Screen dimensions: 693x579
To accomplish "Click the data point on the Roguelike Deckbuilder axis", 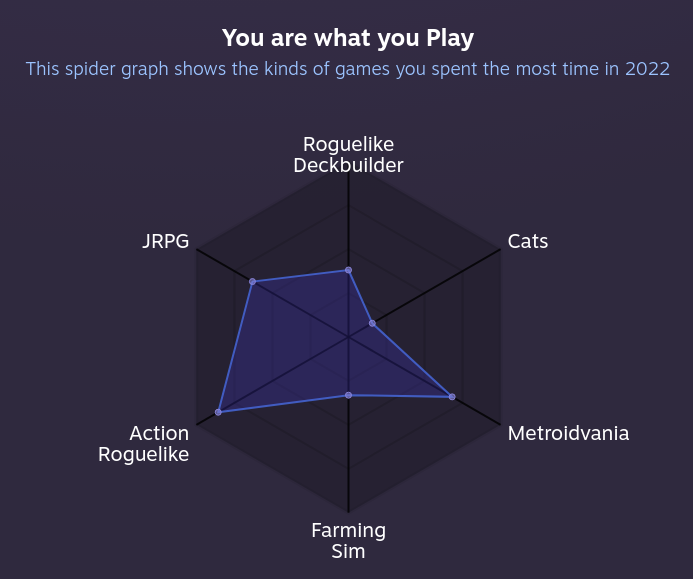I will tap(348, 270).
